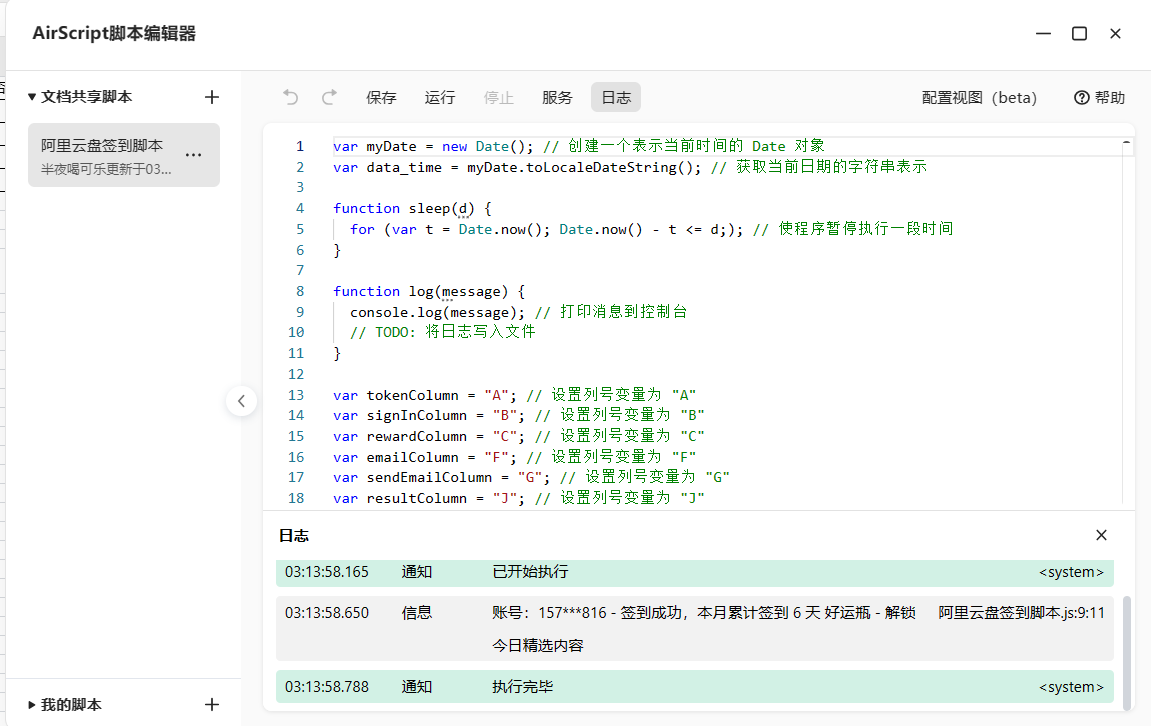Click the log panel vertical scrollbar
Viewport: 1151px width, 726px height.
pyautogui.click(x=1128, y=653)
